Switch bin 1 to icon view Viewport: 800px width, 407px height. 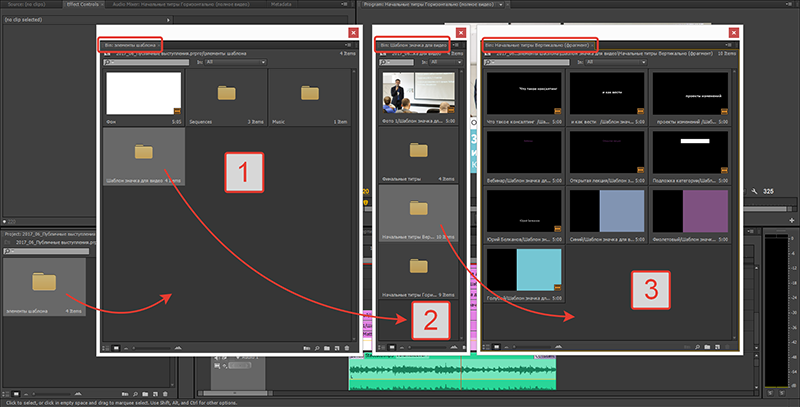tap(114, 346)
